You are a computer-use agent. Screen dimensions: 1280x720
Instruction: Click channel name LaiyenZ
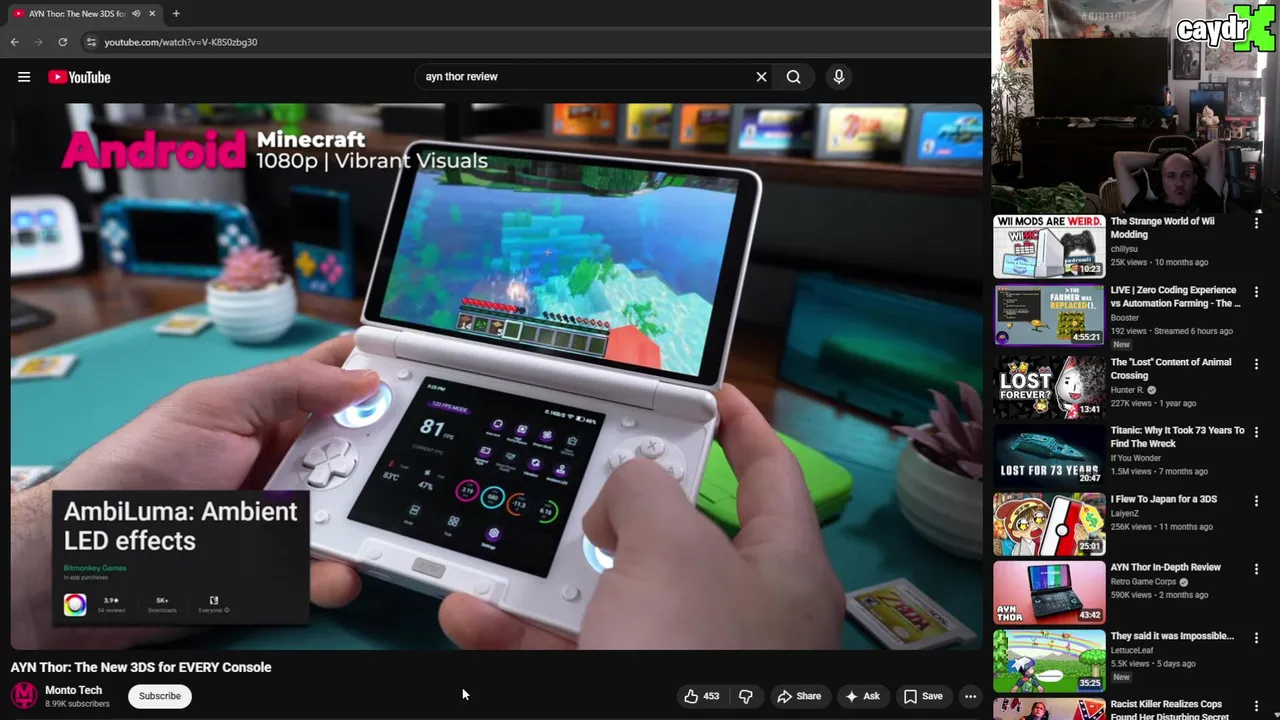tap(1125, 513)
